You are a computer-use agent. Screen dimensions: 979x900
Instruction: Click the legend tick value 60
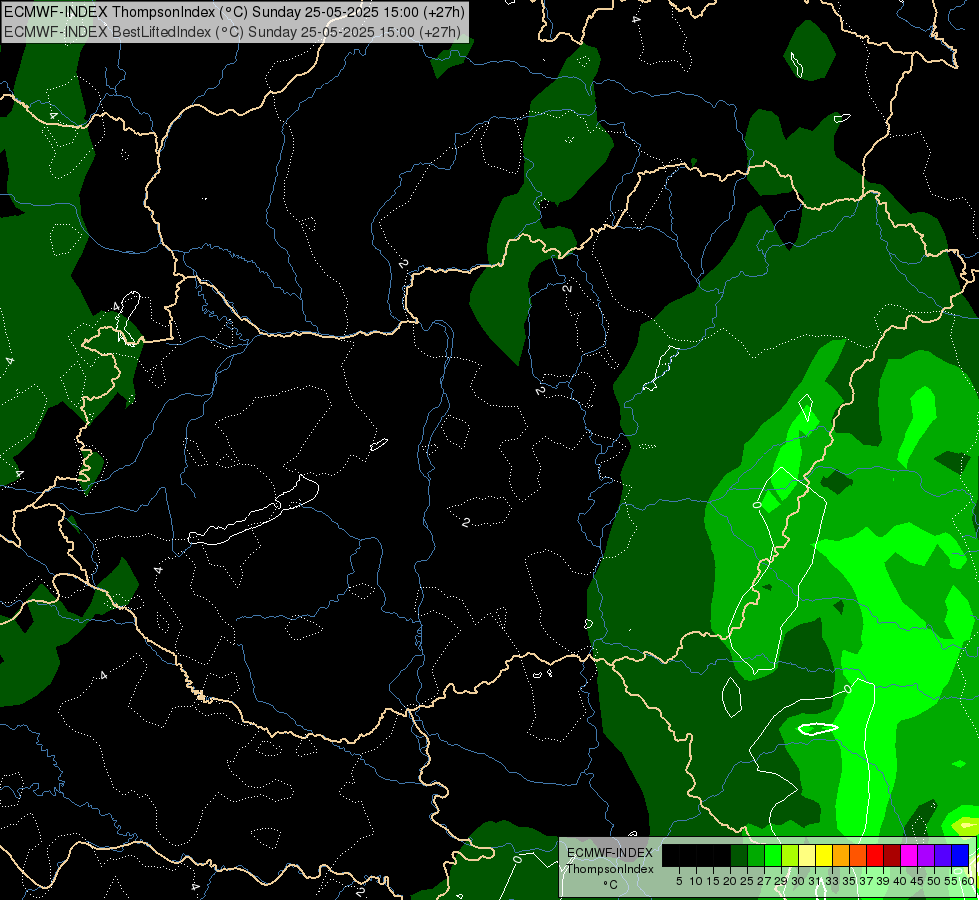968,881
